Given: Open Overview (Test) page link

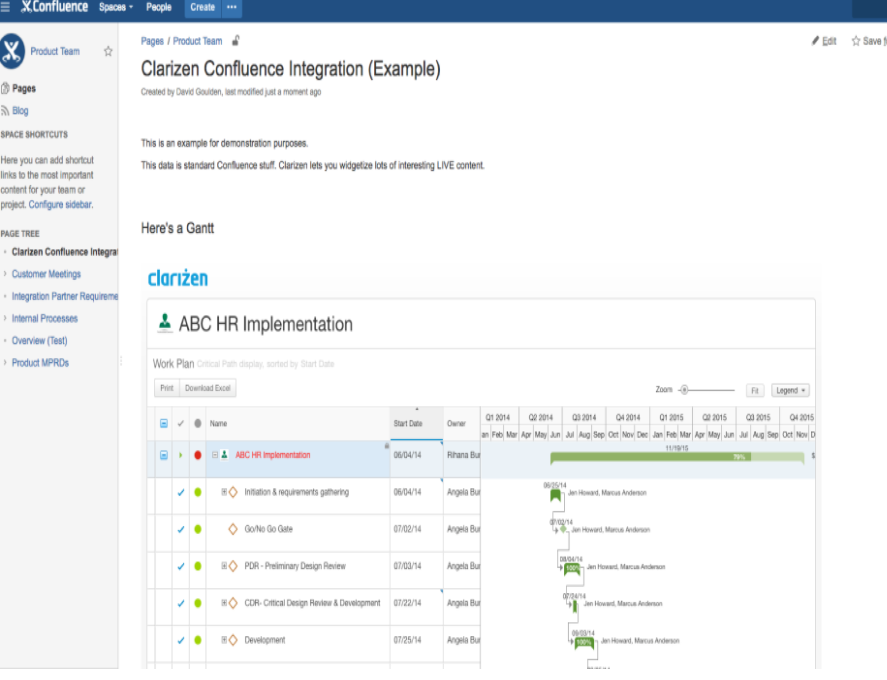Looking at the screenshot, I should [x=39, y=341].
